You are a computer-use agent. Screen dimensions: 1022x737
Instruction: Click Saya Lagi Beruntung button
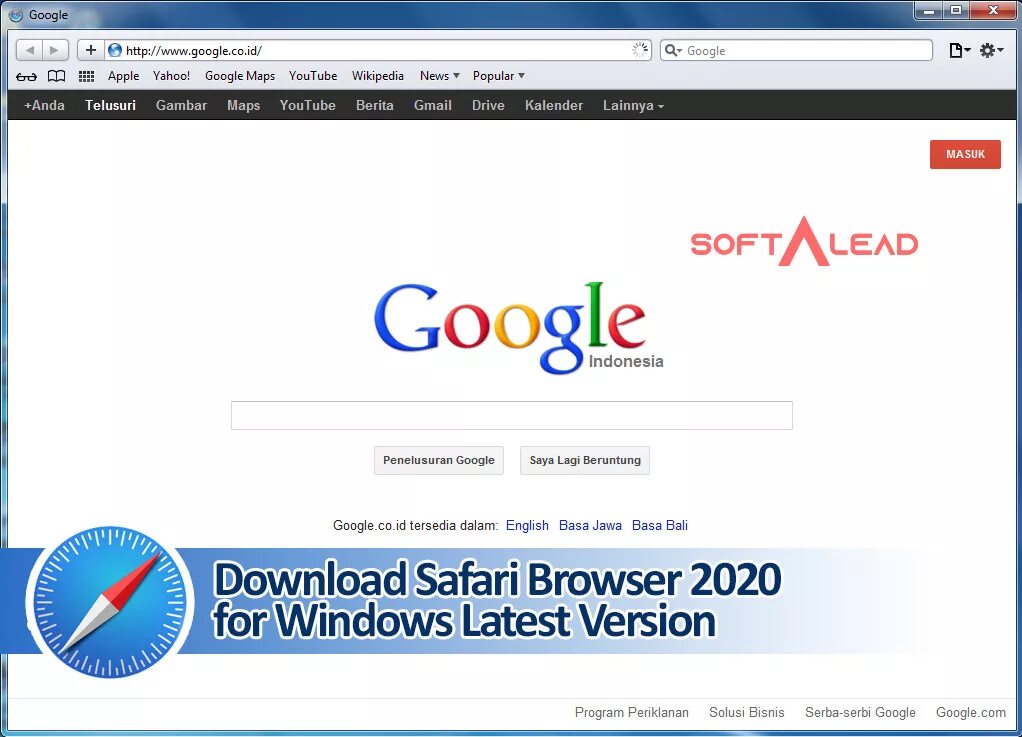(x=585, y=460)
